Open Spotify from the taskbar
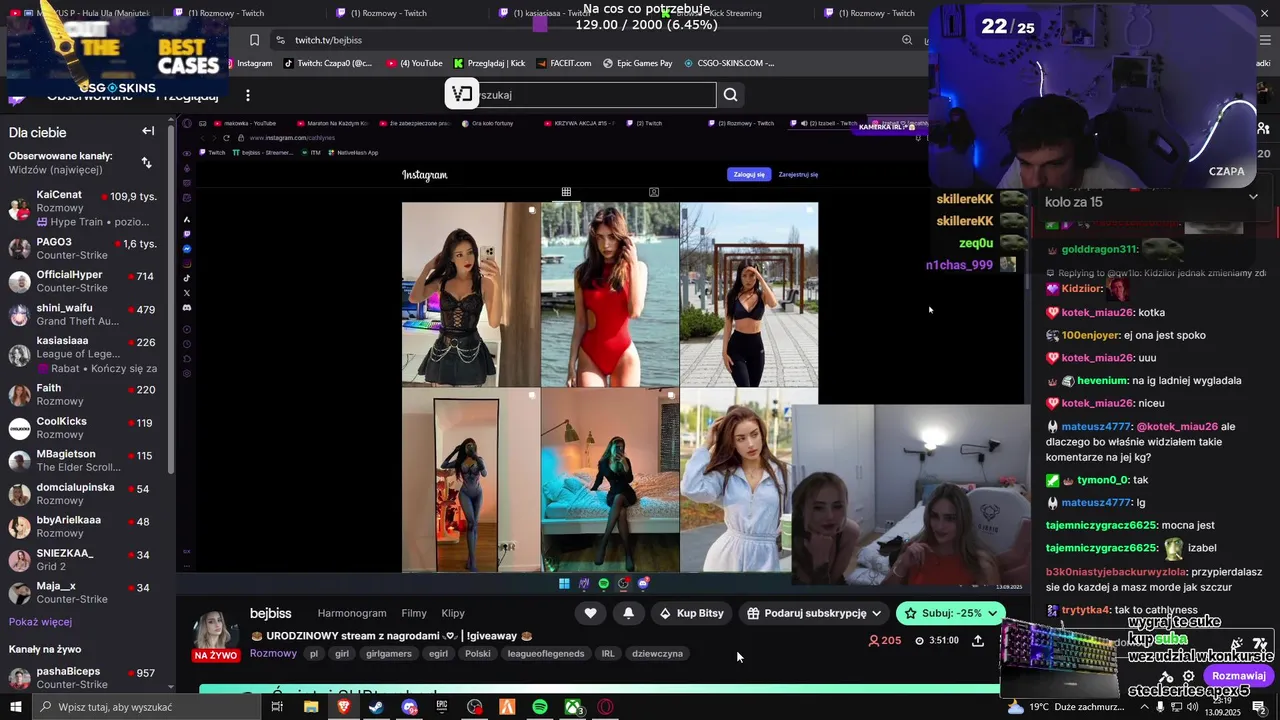 [x=540, y=707]
